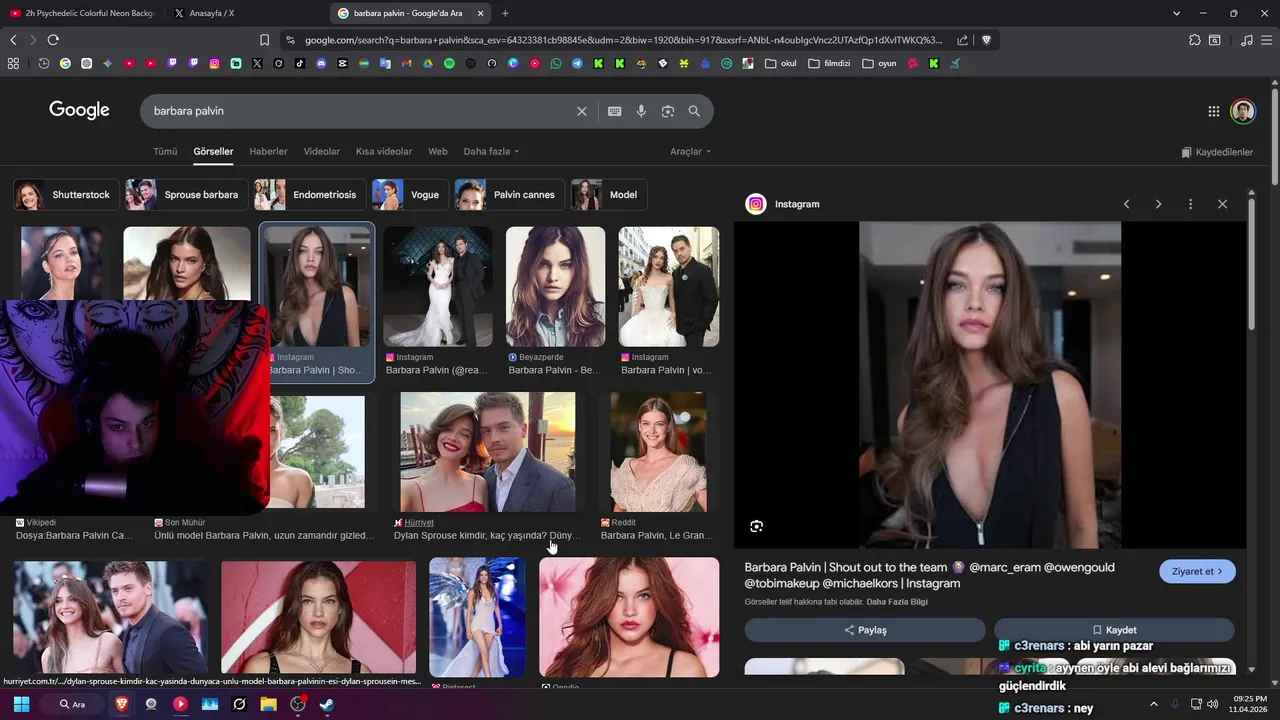
Task: Click the Google account profile avatar
Action: pyautogui.click(x=1243, y=111)
